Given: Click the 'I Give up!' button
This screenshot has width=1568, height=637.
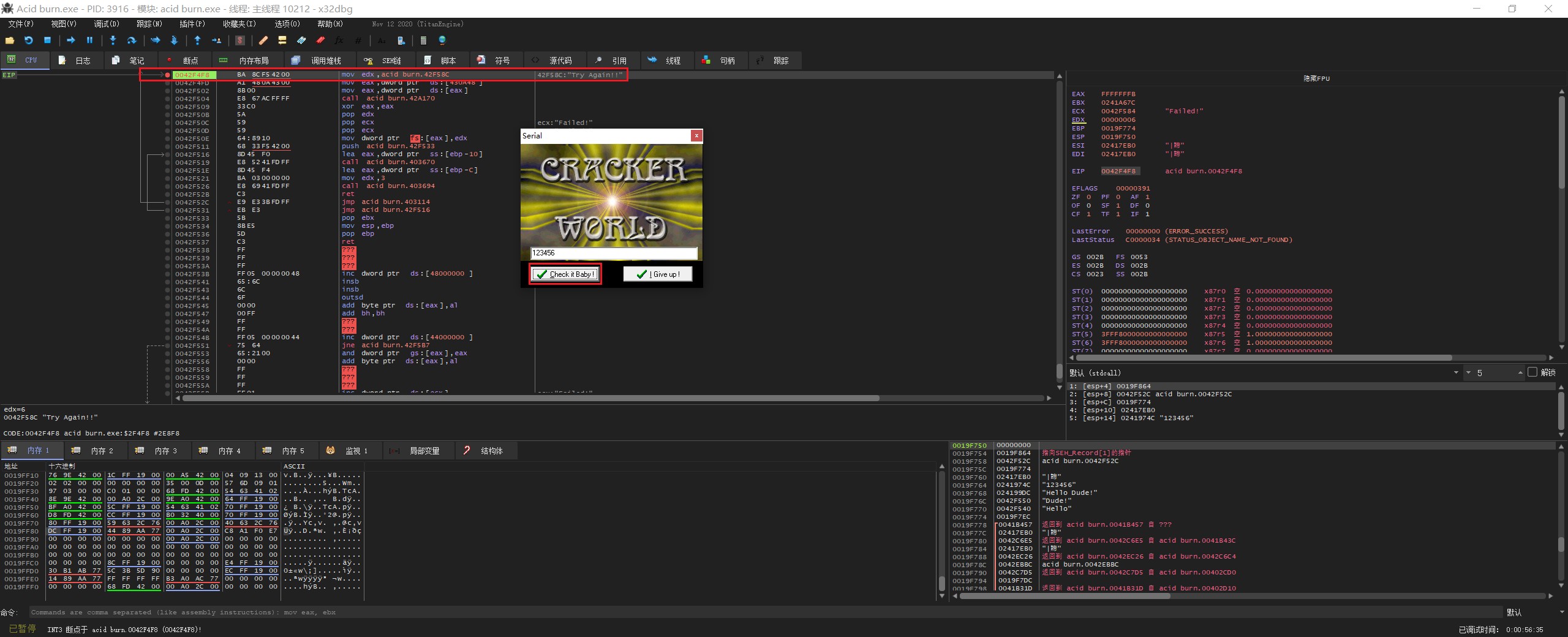Looking at the screenshot, I should (x=658, y=274).
